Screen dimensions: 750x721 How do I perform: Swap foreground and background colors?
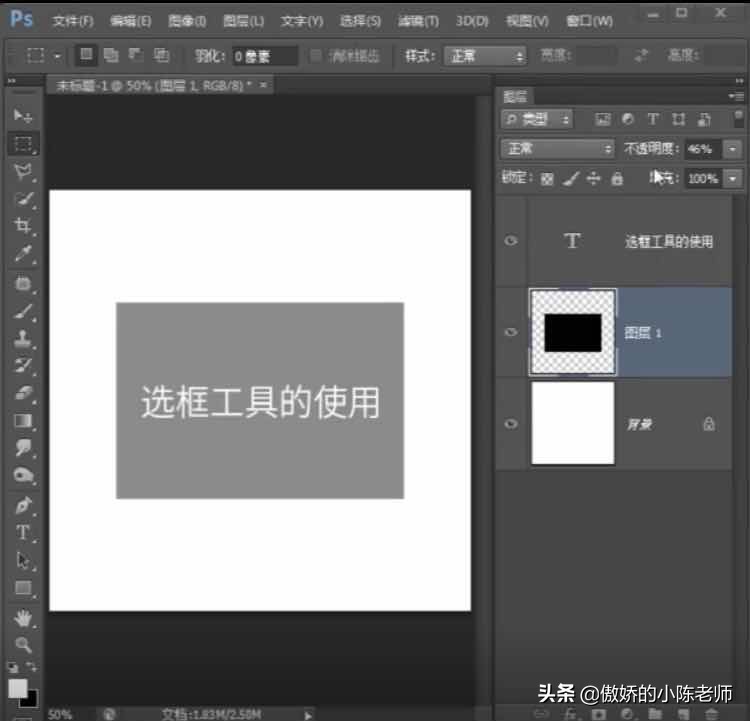(x=32, y=666)
